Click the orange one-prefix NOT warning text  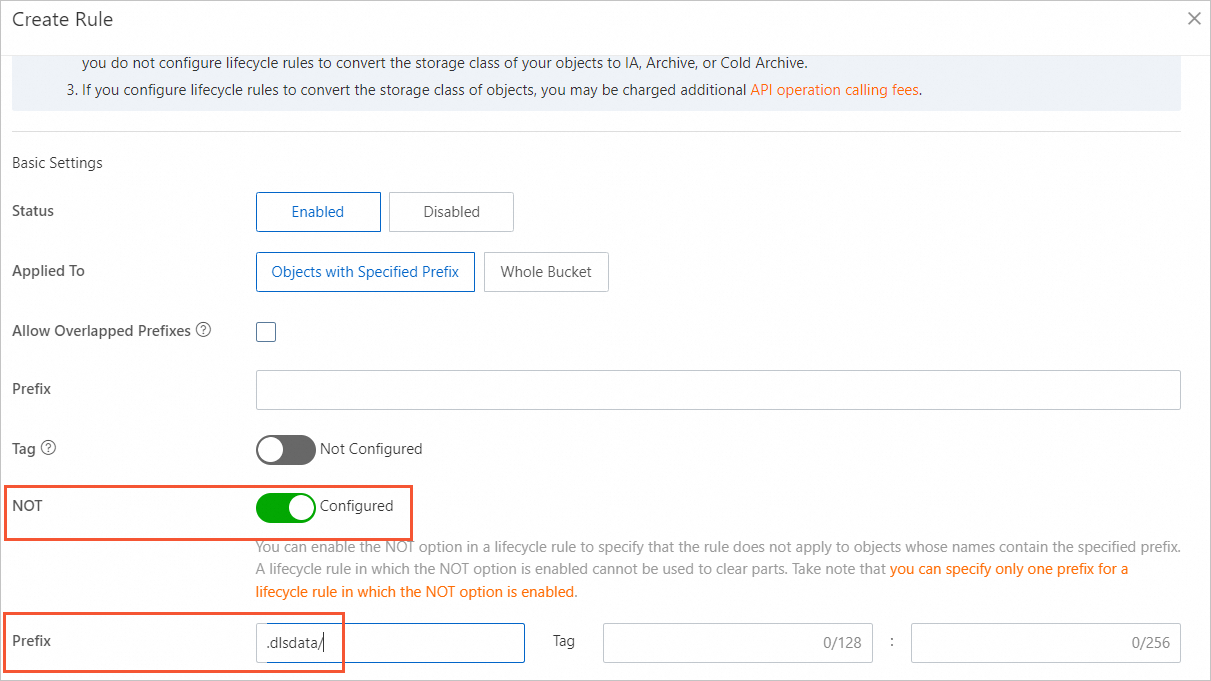pos(692,580)
